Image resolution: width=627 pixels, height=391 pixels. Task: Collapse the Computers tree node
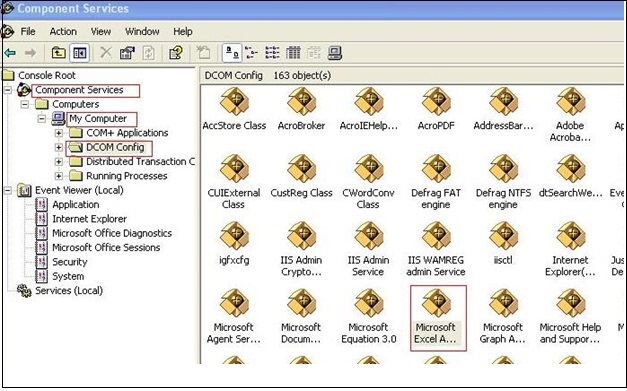(x=25, y=104)
